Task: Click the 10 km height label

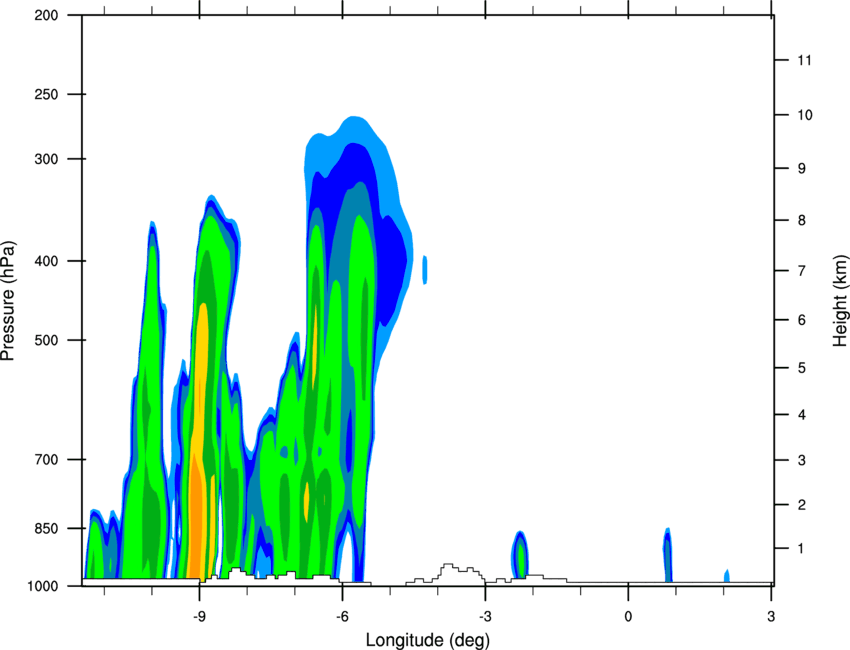Action: point(804,115)
